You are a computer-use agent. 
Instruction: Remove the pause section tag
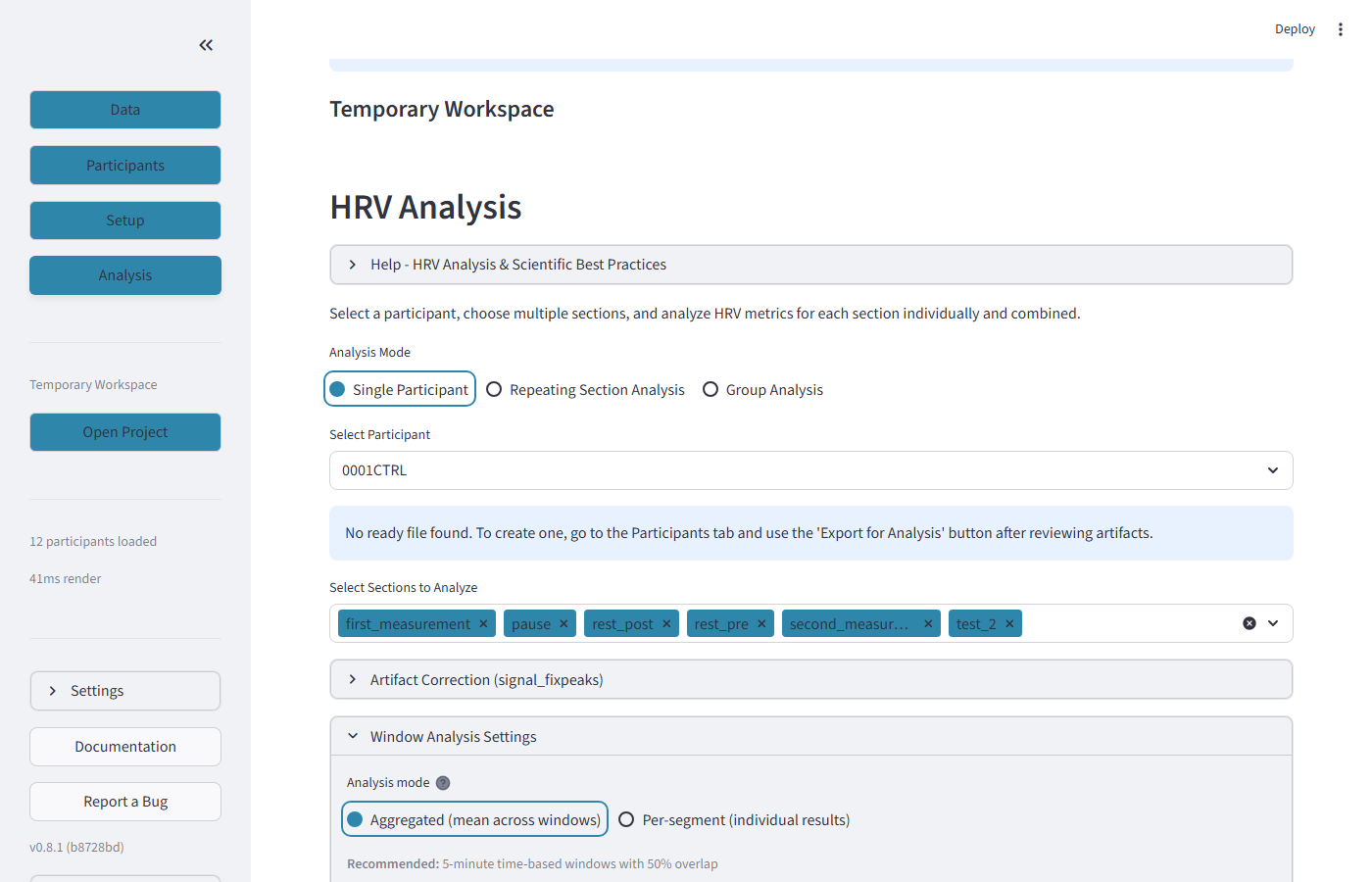pyautogui.click(x=563, y=623)
